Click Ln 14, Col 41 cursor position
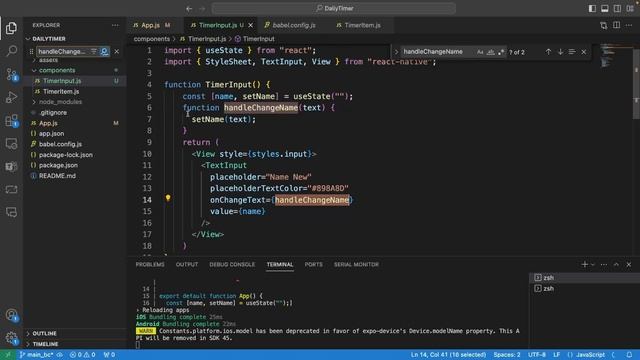The height and width of the screenshot is (360, 640). coord(448,355)
